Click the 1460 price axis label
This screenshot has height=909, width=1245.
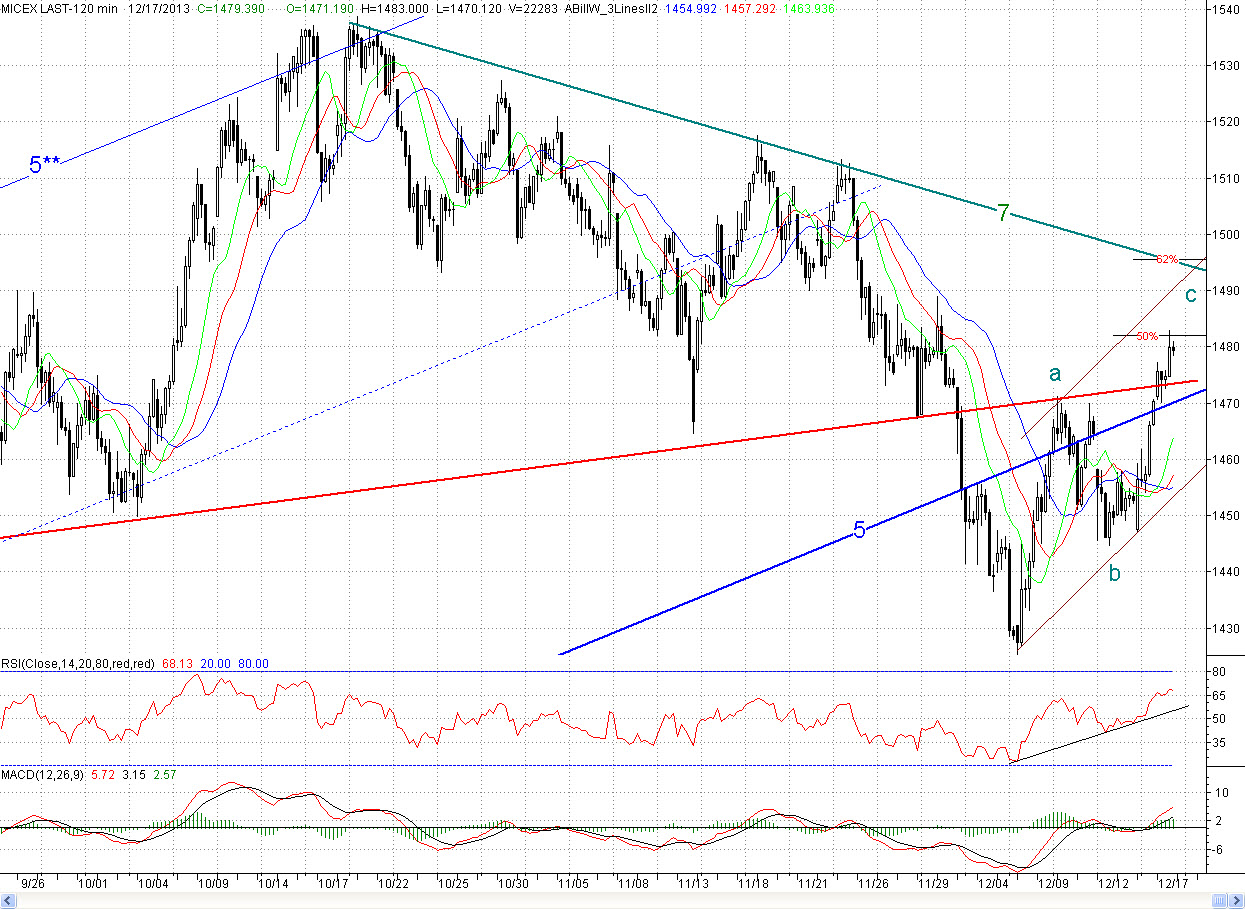pos(1225,460)
